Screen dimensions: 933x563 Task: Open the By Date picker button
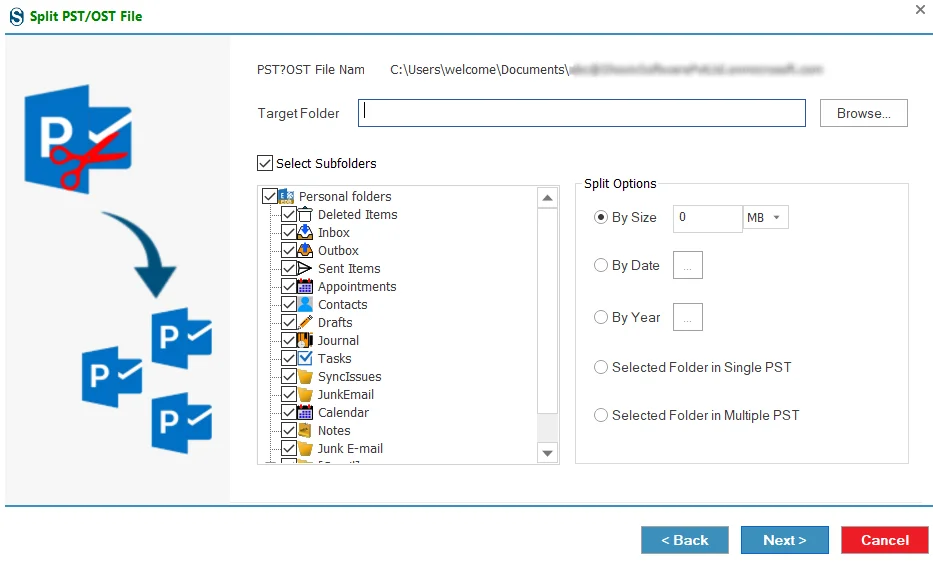(688, 265)
